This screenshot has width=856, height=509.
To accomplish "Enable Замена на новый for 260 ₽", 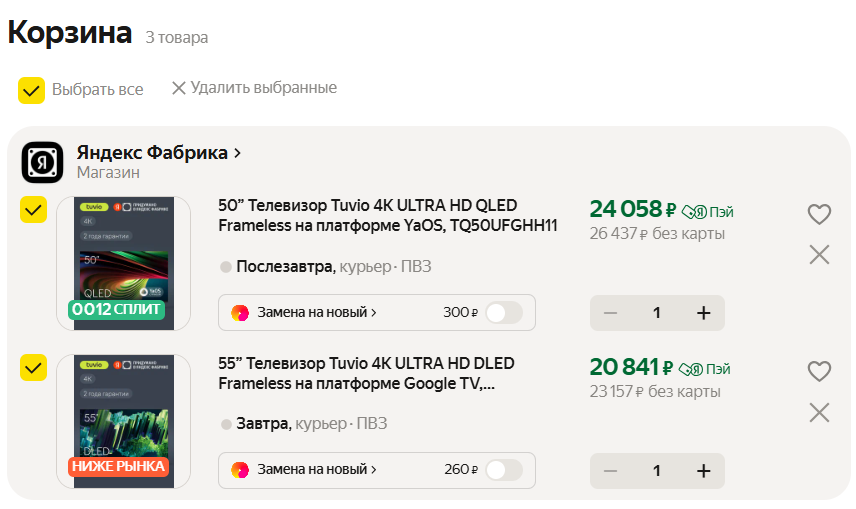I will tap(503, 470).
